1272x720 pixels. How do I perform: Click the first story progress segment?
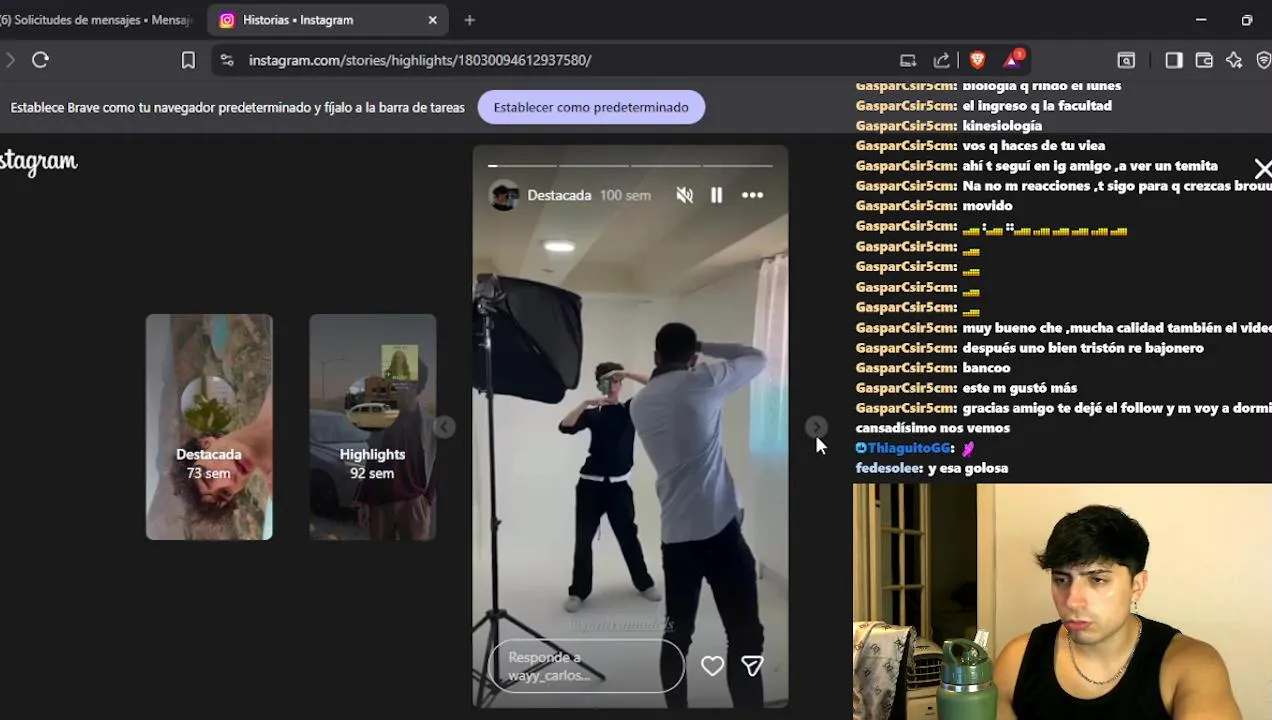click(522, 165)
